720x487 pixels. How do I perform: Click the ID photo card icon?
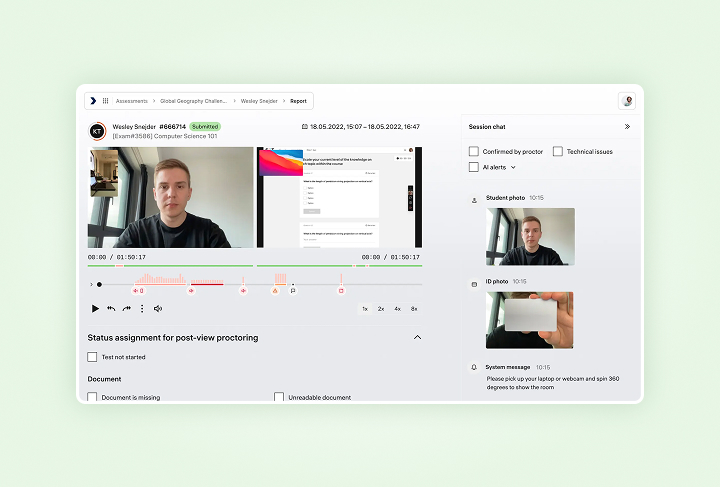pyautogui.click(x=474, y=285)
